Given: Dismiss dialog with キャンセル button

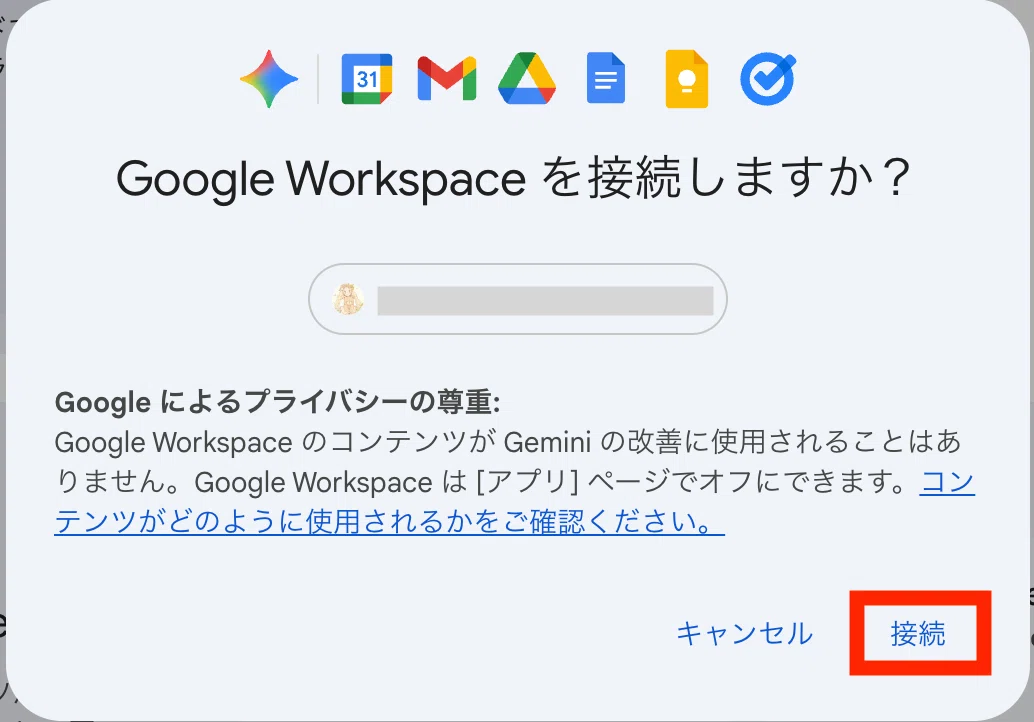Looking at the screenshot, I should tap(745, 633).
